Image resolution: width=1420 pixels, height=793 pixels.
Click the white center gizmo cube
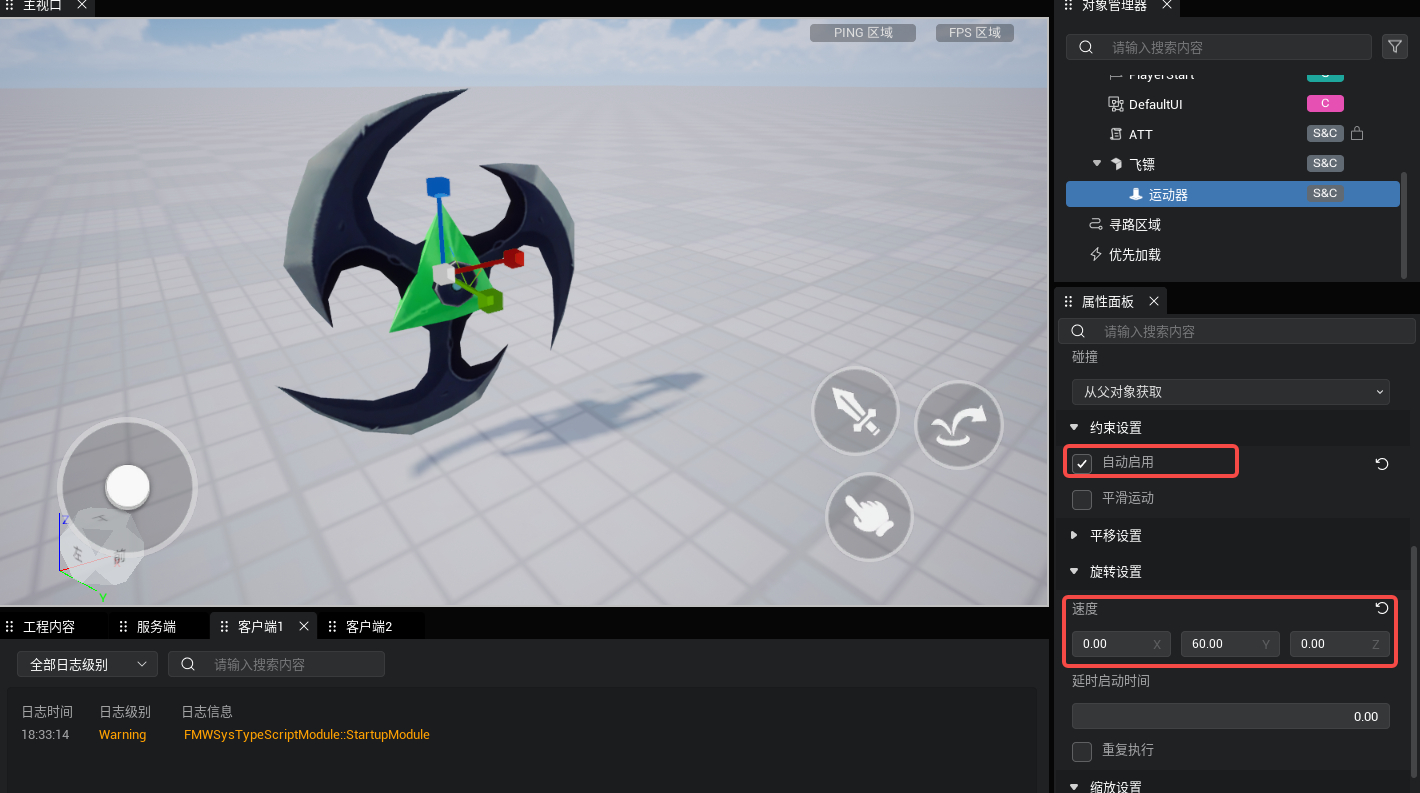(x=443, y=273)
